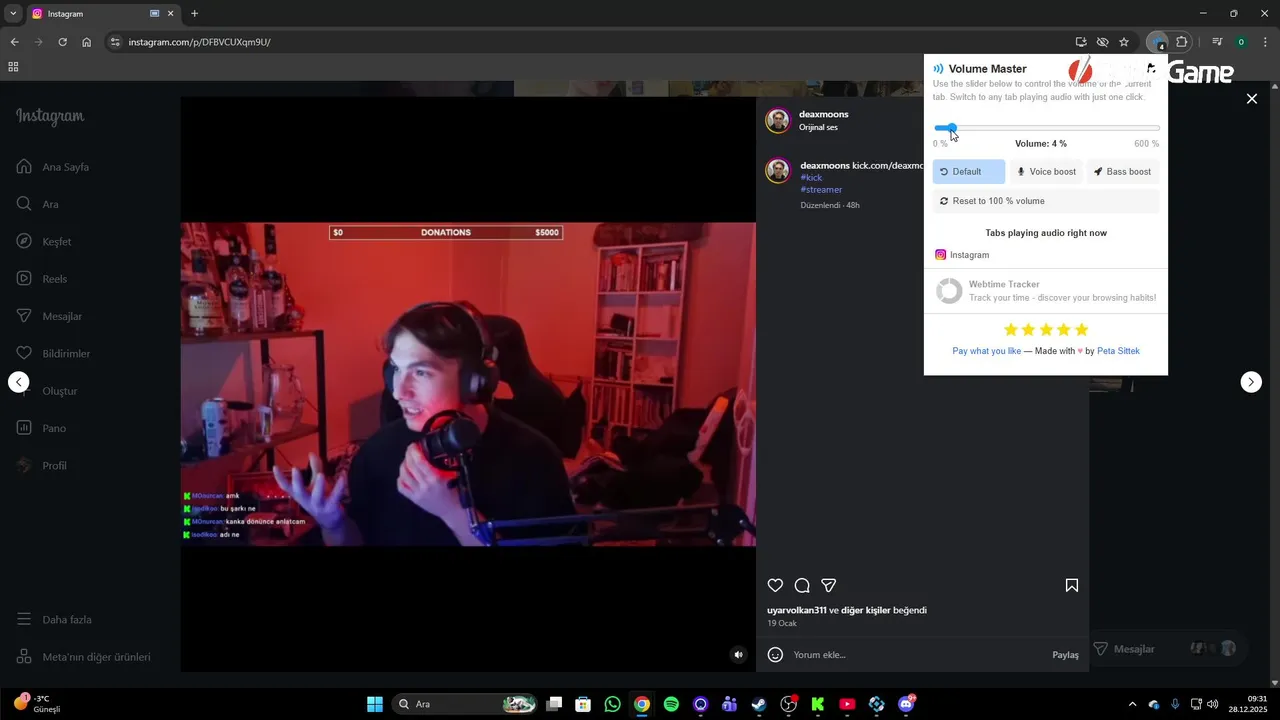1280x720 pixels.
Task: Click the Volume Master extension icon
Action: tap(1157, 42)
